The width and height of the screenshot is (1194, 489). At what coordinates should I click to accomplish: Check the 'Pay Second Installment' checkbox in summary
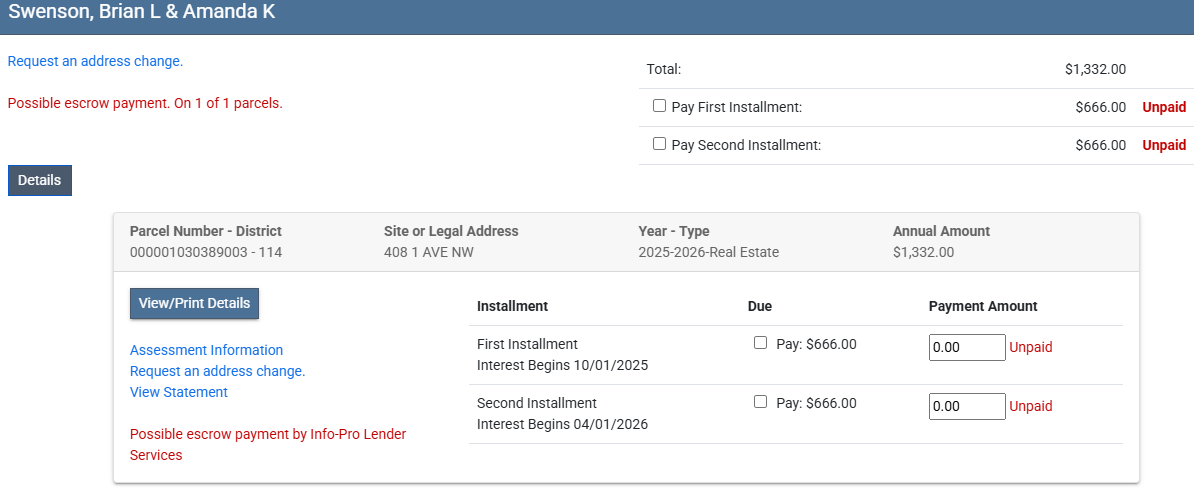(659, 144)
